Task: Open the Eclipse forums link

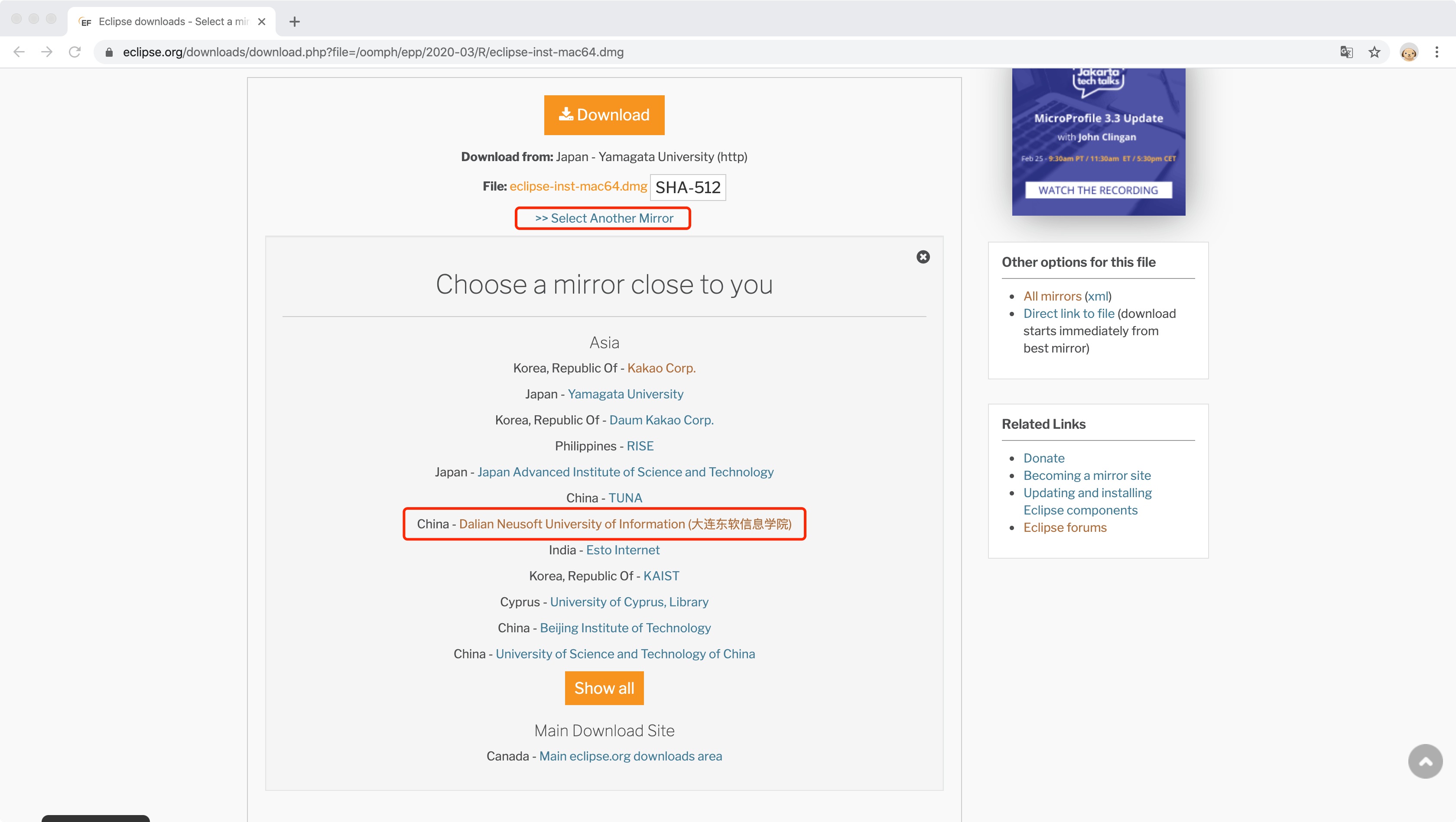Action: point(1065,528)
